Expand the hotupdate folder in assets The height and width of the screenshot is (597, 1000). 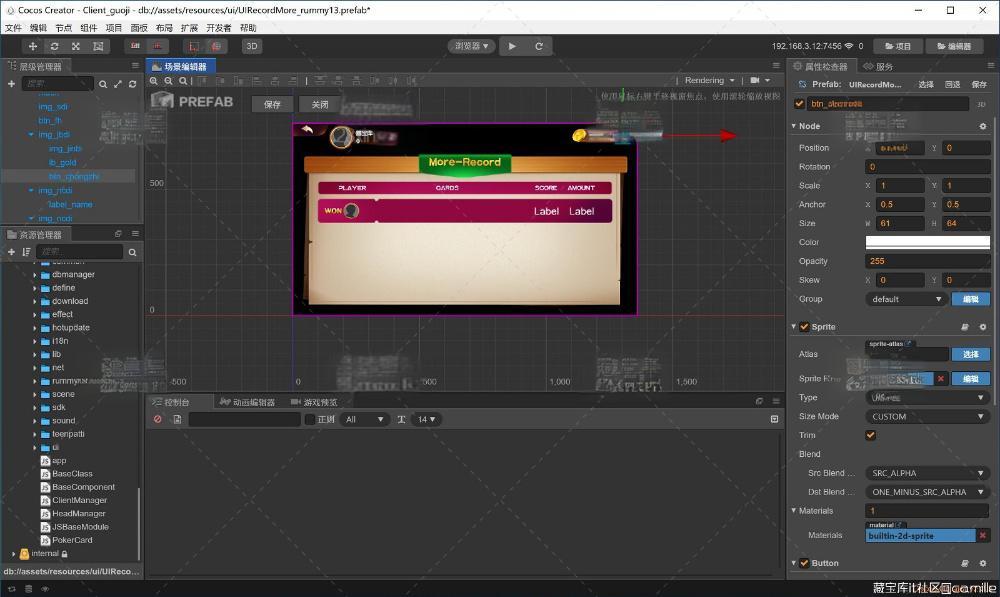35,327
